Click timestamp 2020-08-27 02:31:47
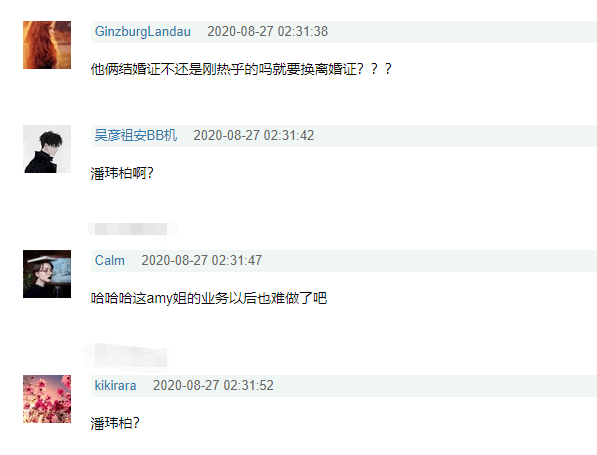597x455 pixels. [202, 260]
